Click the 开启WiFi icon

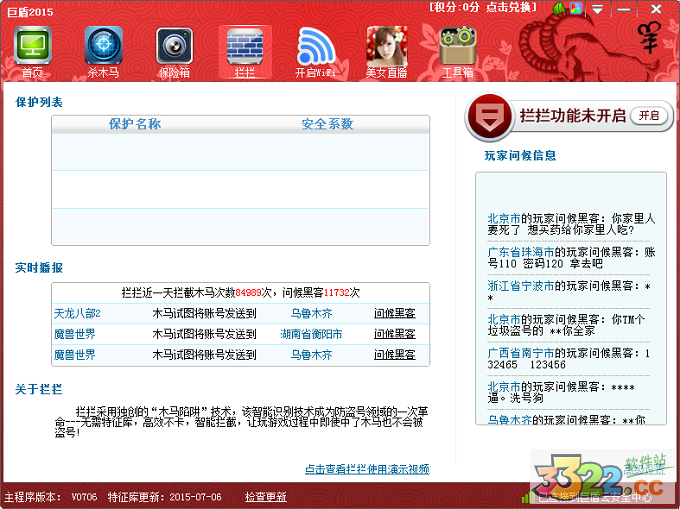315,50
